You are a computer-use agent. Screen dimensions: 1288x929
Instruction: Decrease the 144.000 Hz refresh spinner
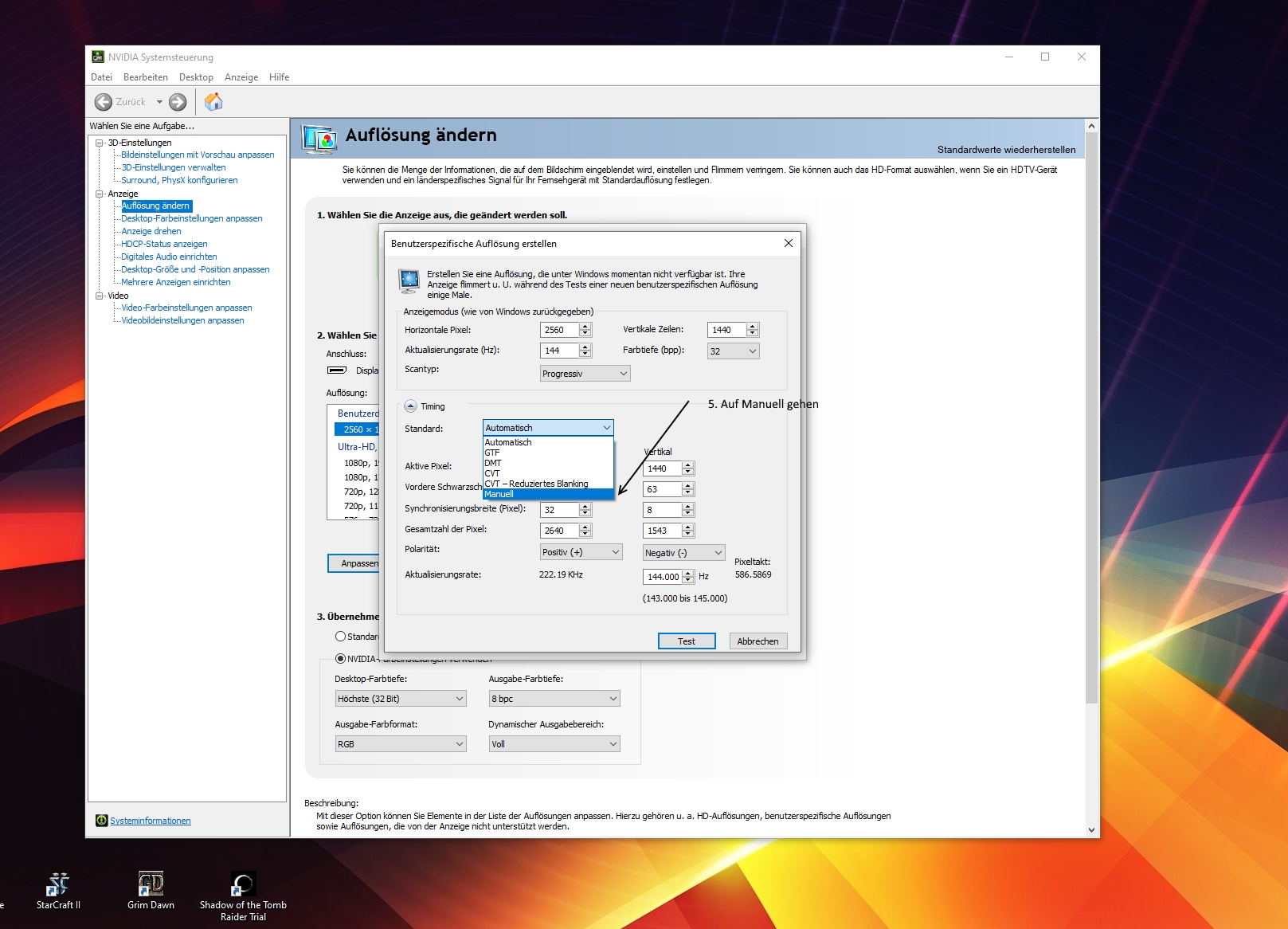[688, 581]
